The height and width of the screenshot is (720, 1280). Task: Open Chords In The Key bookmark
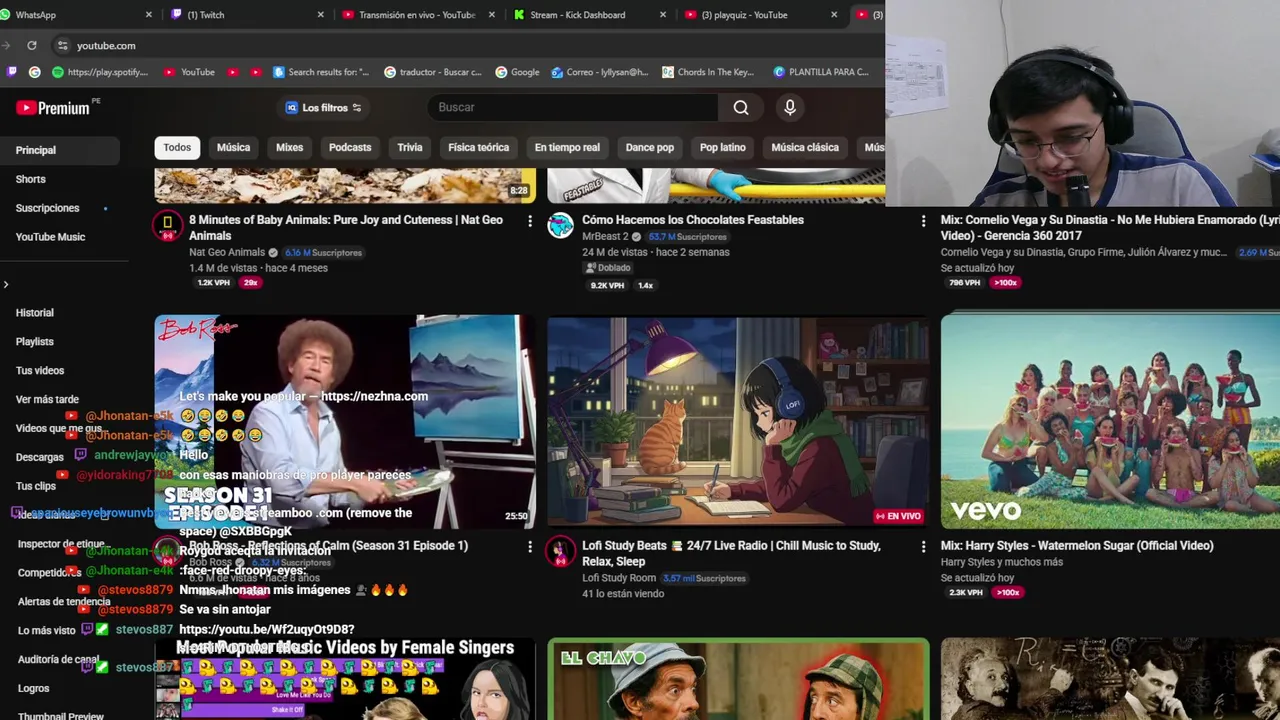pyautogui.click(x=707, y=72)
